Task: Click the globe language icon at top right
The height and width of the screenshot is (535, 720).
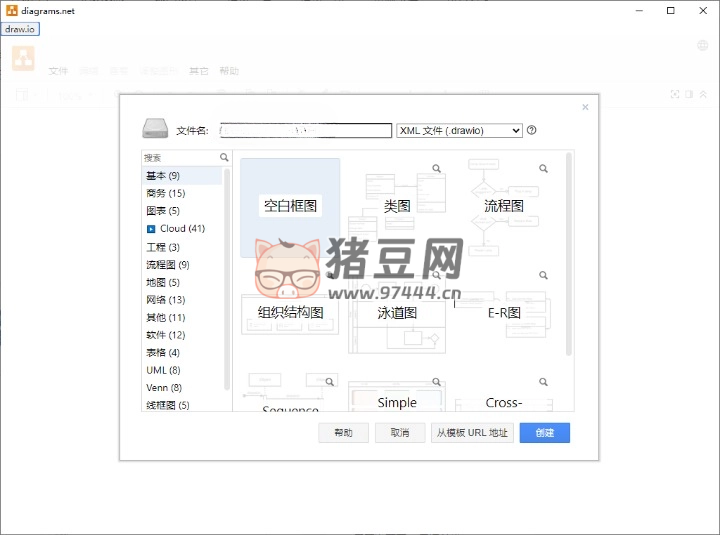Action: click(702, 46)
